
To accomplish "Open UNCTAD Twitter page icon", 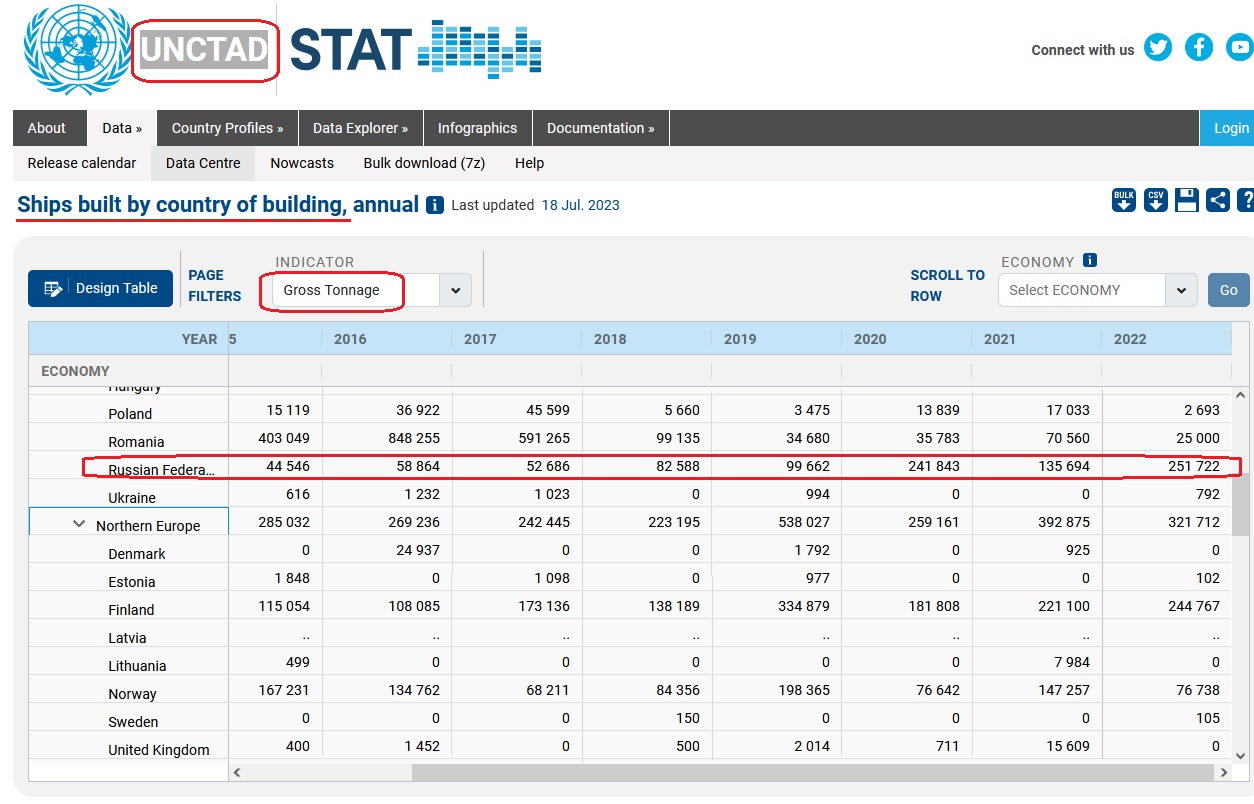I will tap(1158, 47).
